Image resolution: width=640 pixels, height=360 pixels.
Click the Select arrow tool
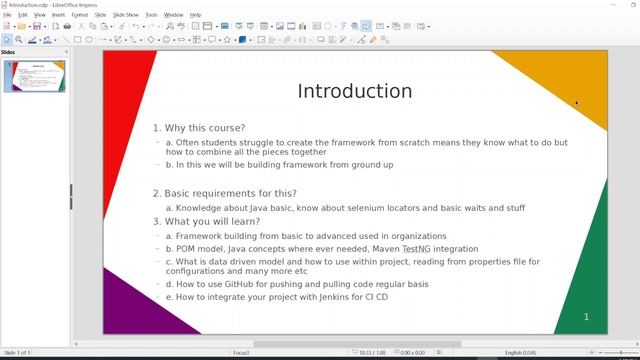pyautogui.click(x=7, y=40)
